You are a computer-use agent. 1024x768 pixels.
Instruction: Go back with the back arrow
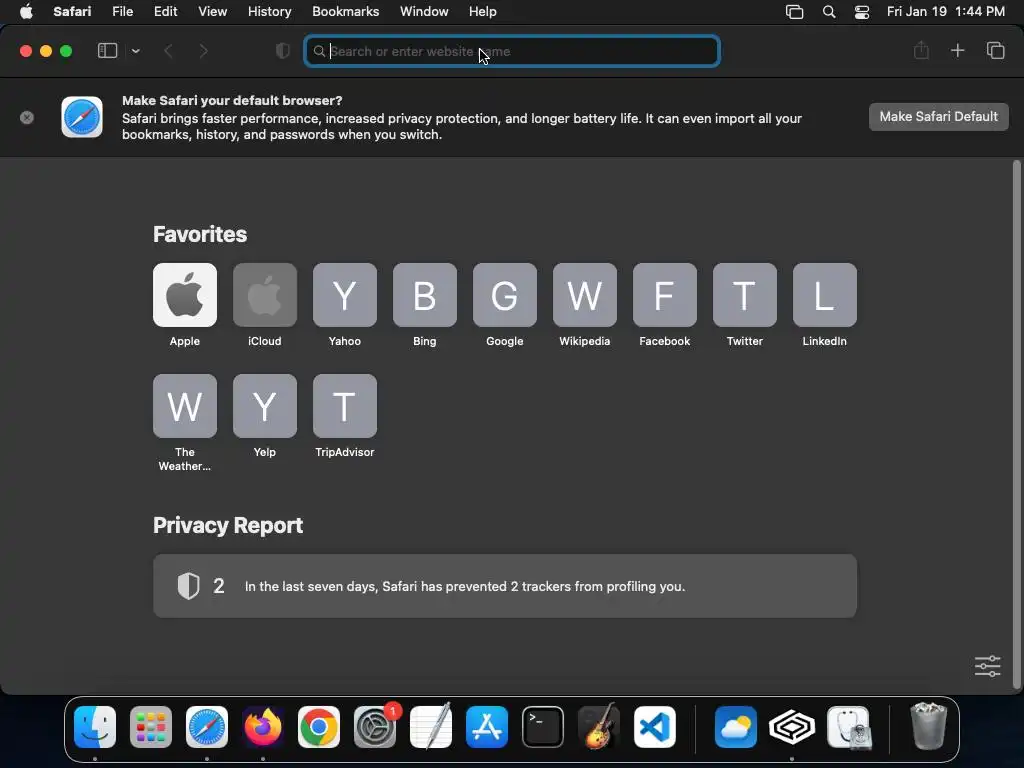[x=168, y=51]
